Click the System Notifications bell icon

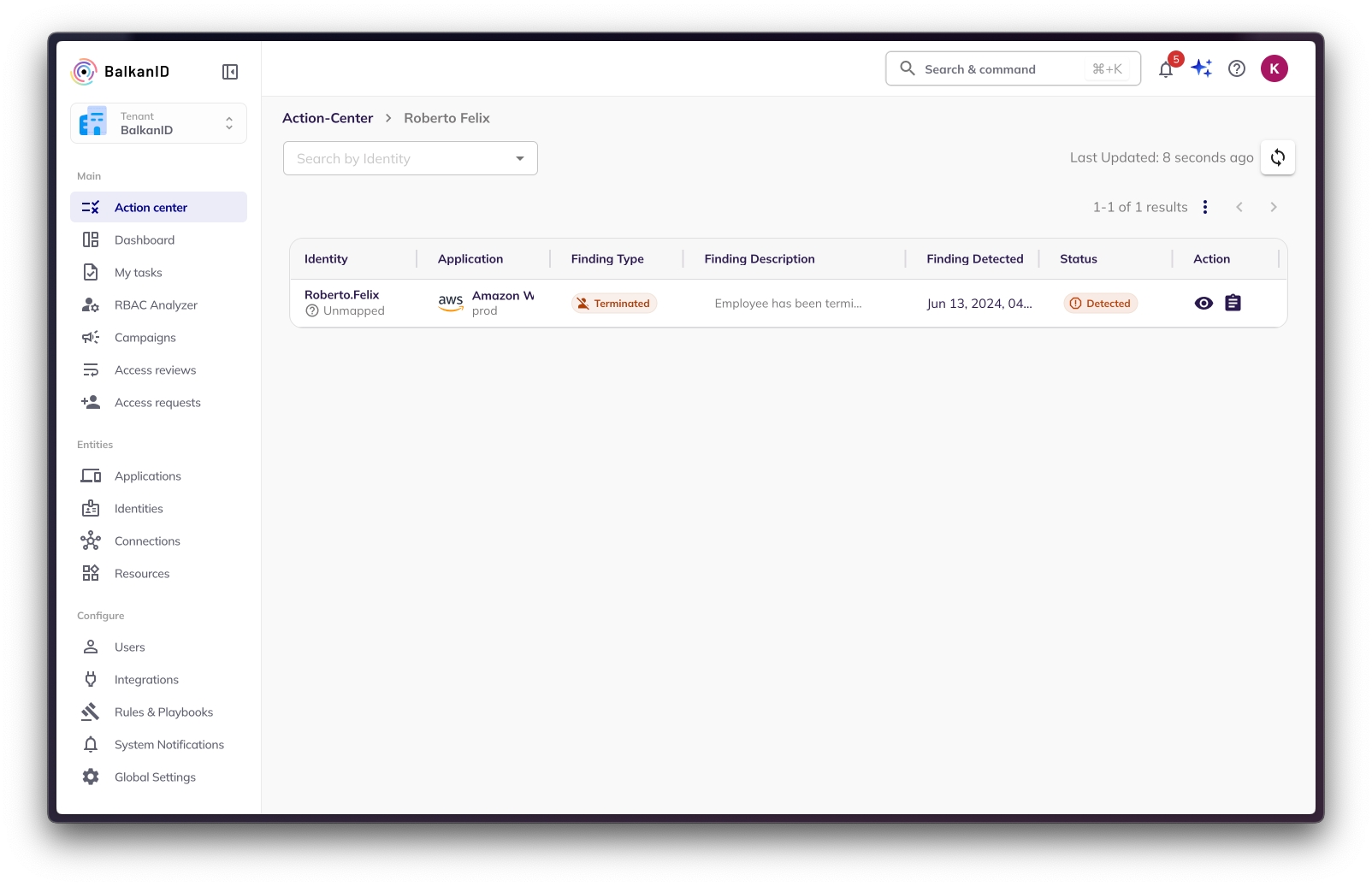coord(91,744)
